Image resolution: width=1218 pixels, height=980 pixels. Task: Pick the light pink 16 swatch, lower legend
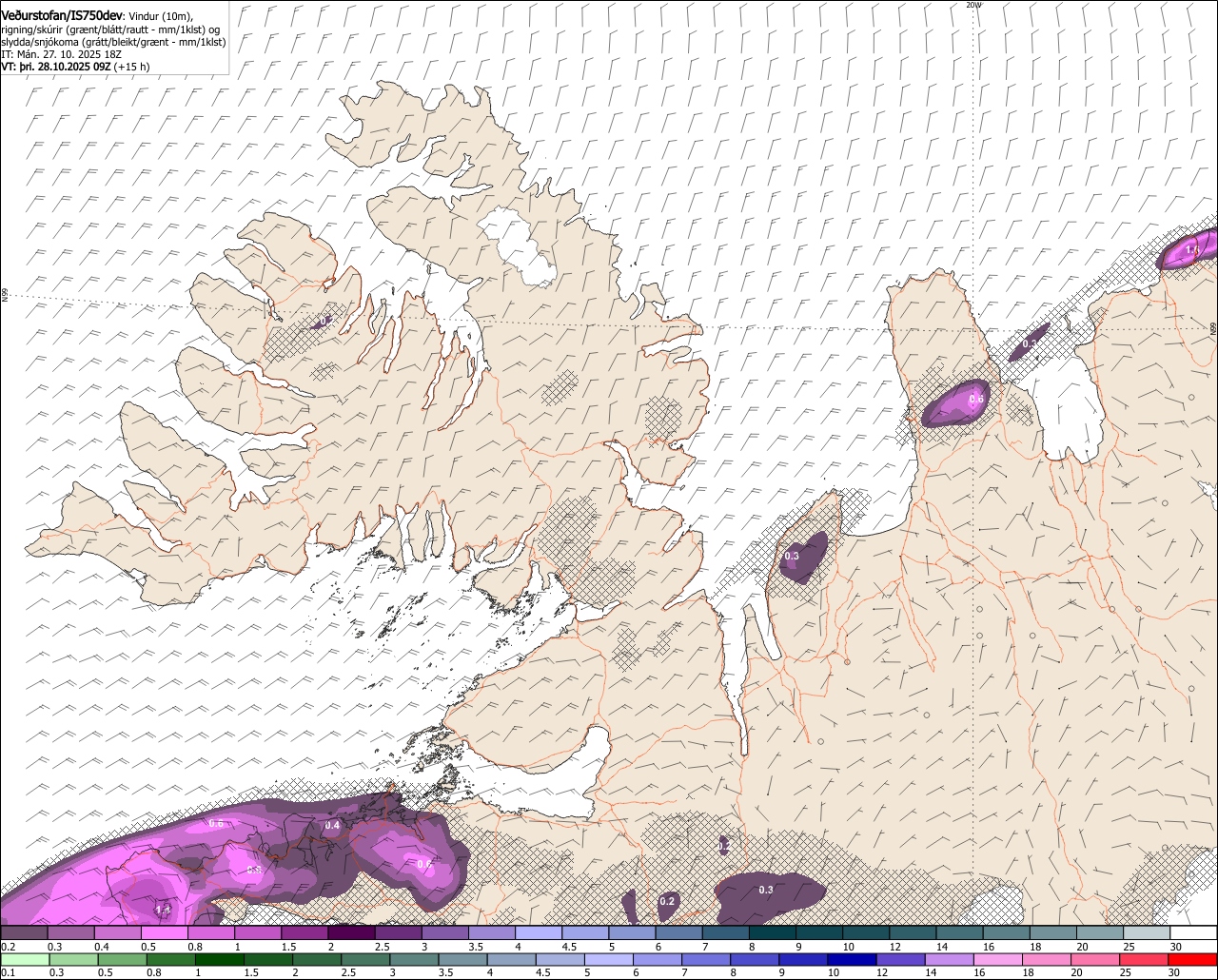998,960
